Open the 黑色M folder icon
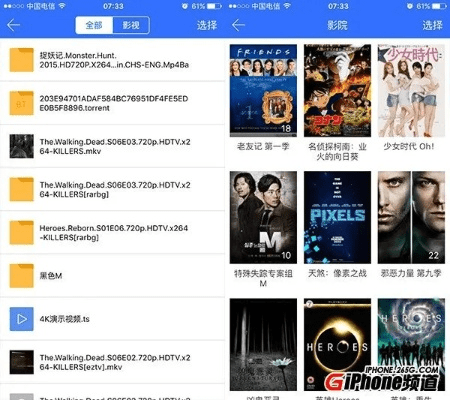Screen dimensions: 450x400 21,276
